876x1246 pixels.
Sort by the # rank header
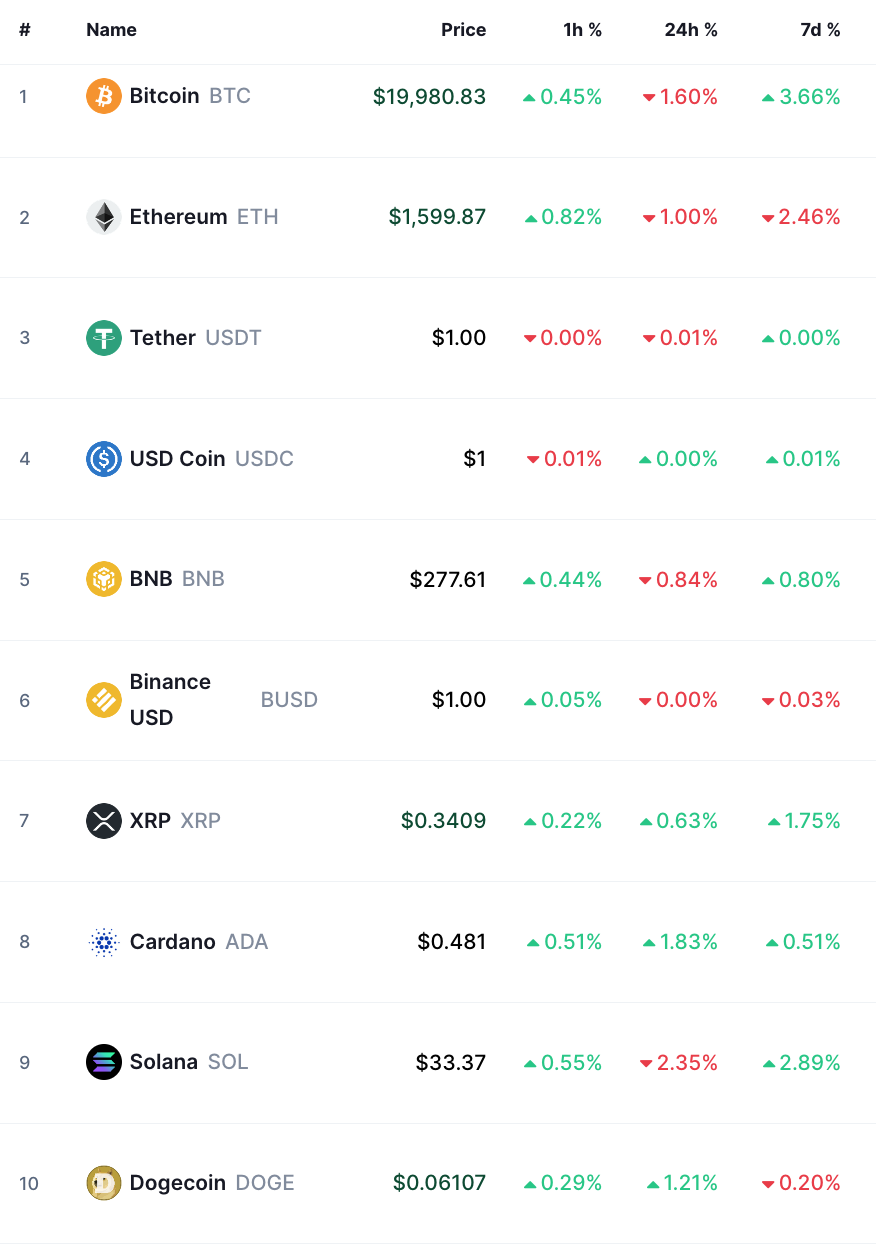[25, 30]
